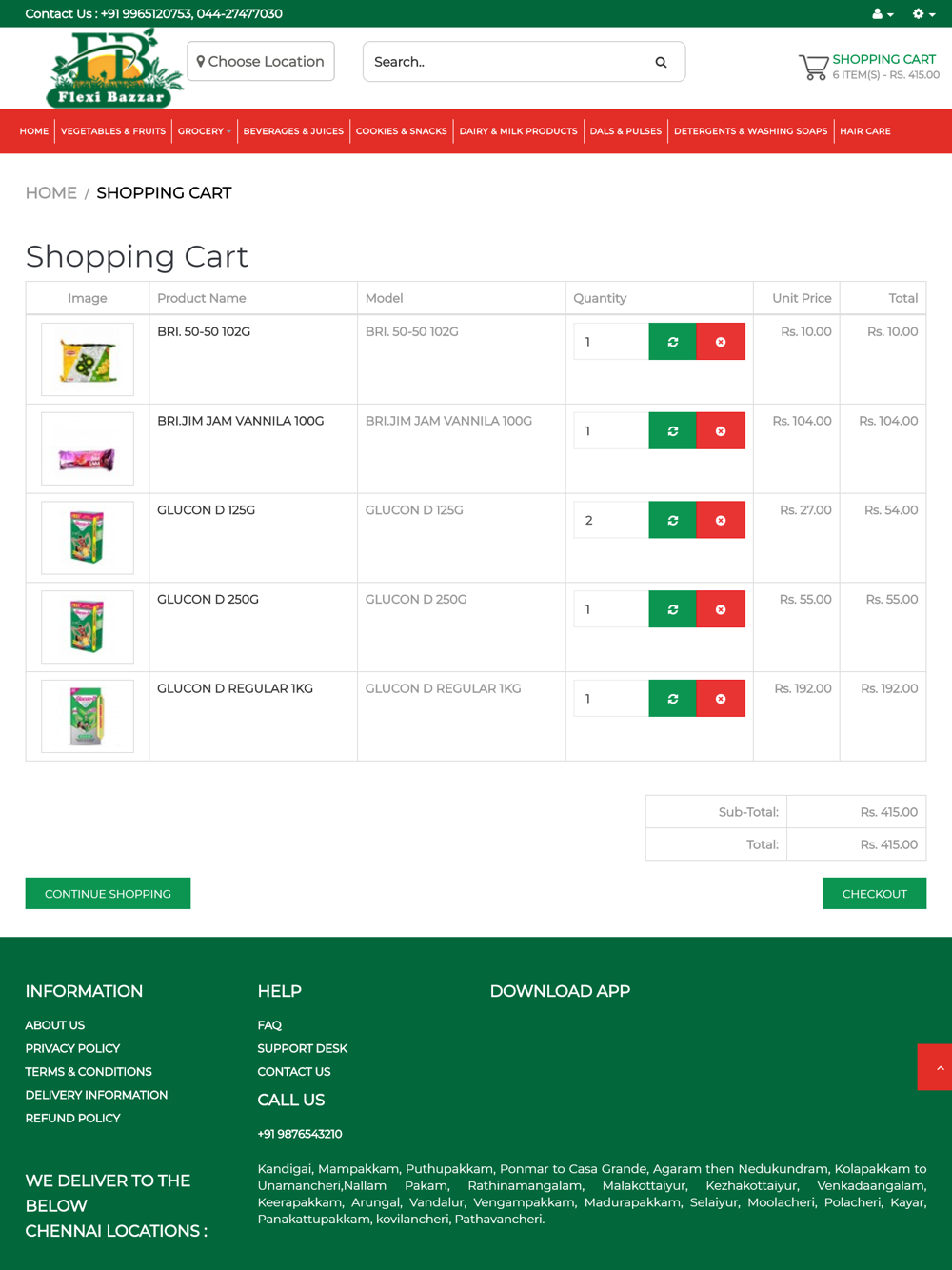
Task: Click quantity field for GLUCON D 250G
Action: (x=611, y=609)
